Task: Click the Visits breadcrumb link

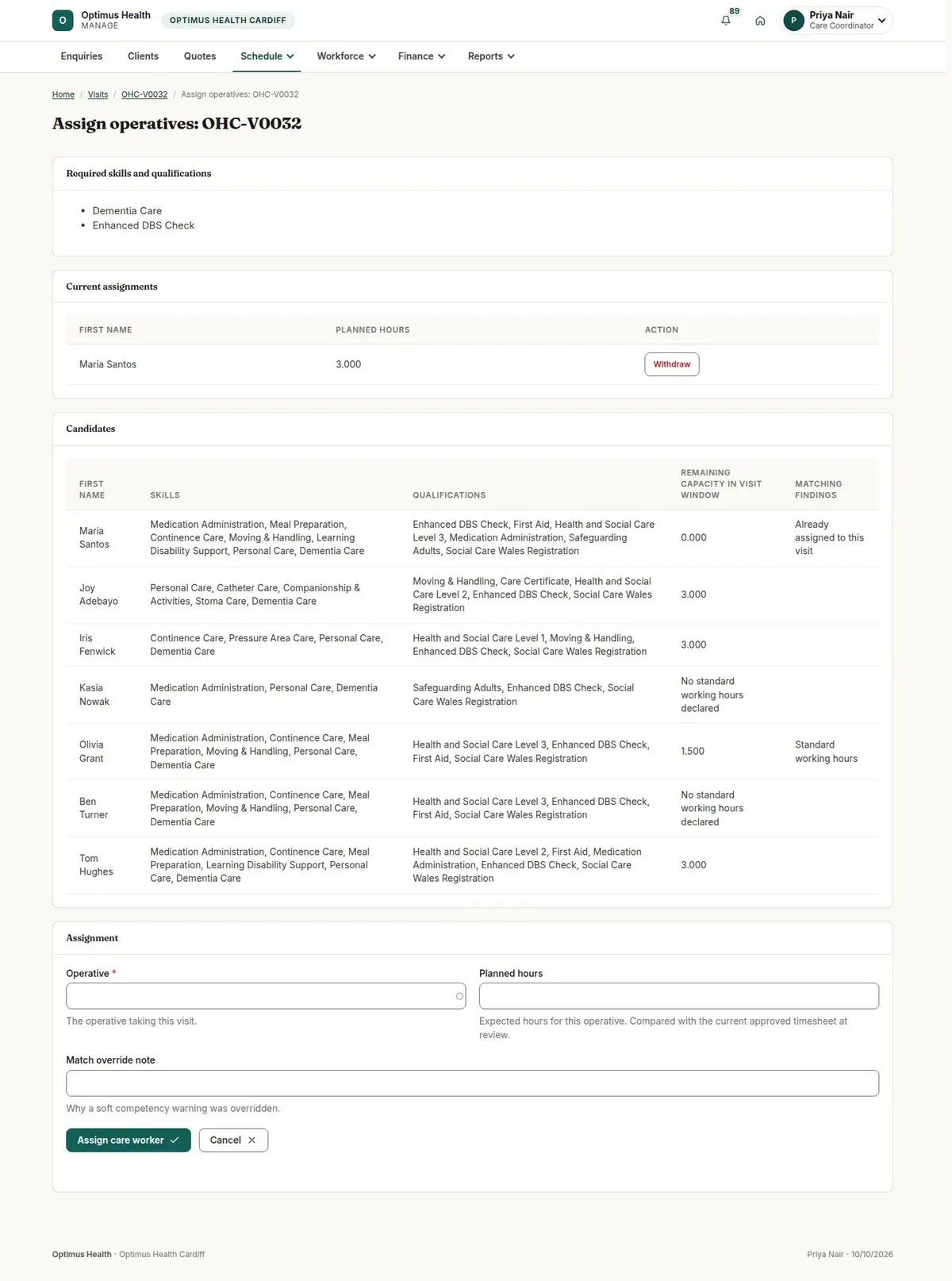Action: (98, 94)
